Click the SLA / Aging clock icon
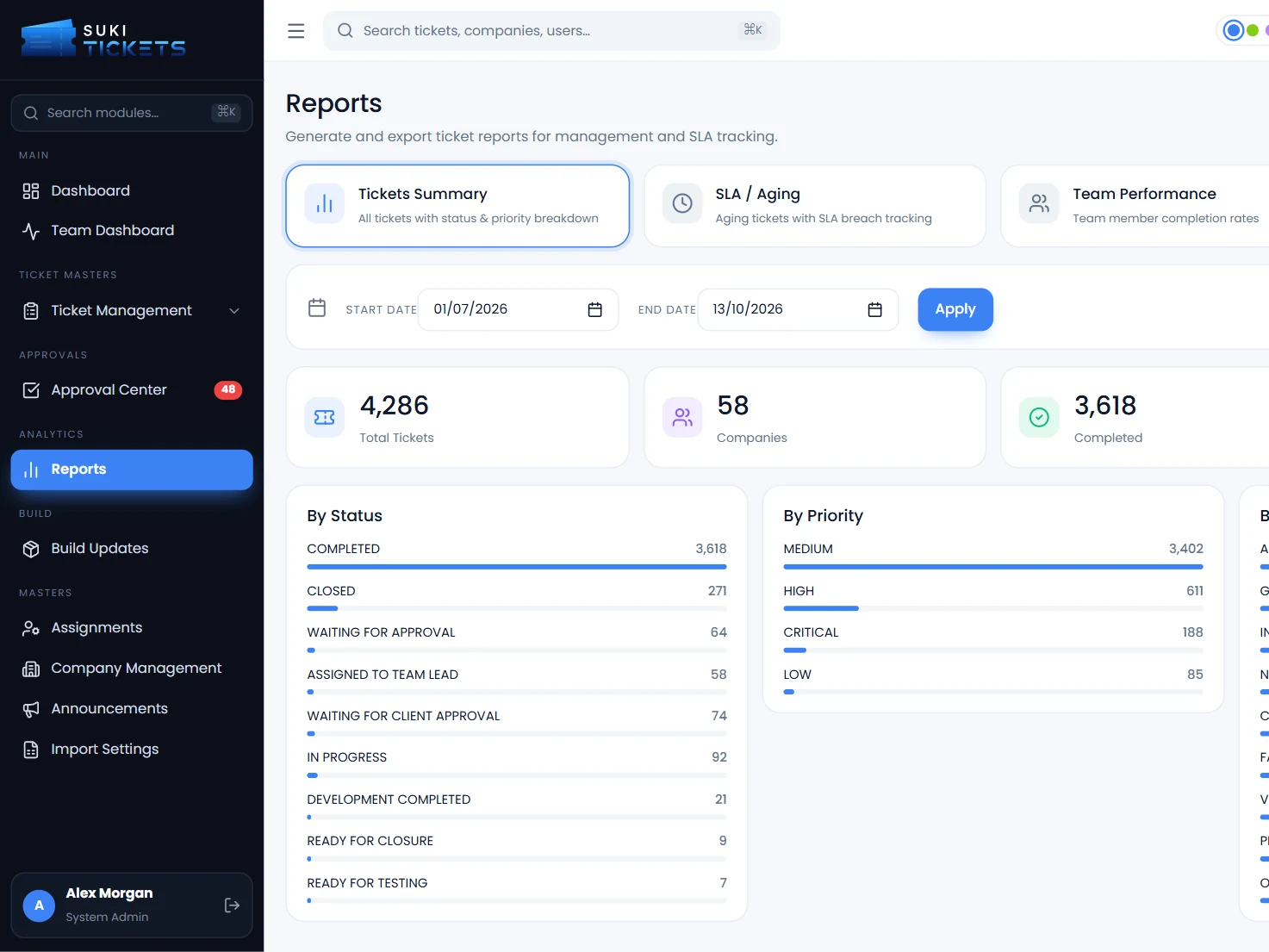The height and width of the screenshot is (952, 1269). [682, 204]
